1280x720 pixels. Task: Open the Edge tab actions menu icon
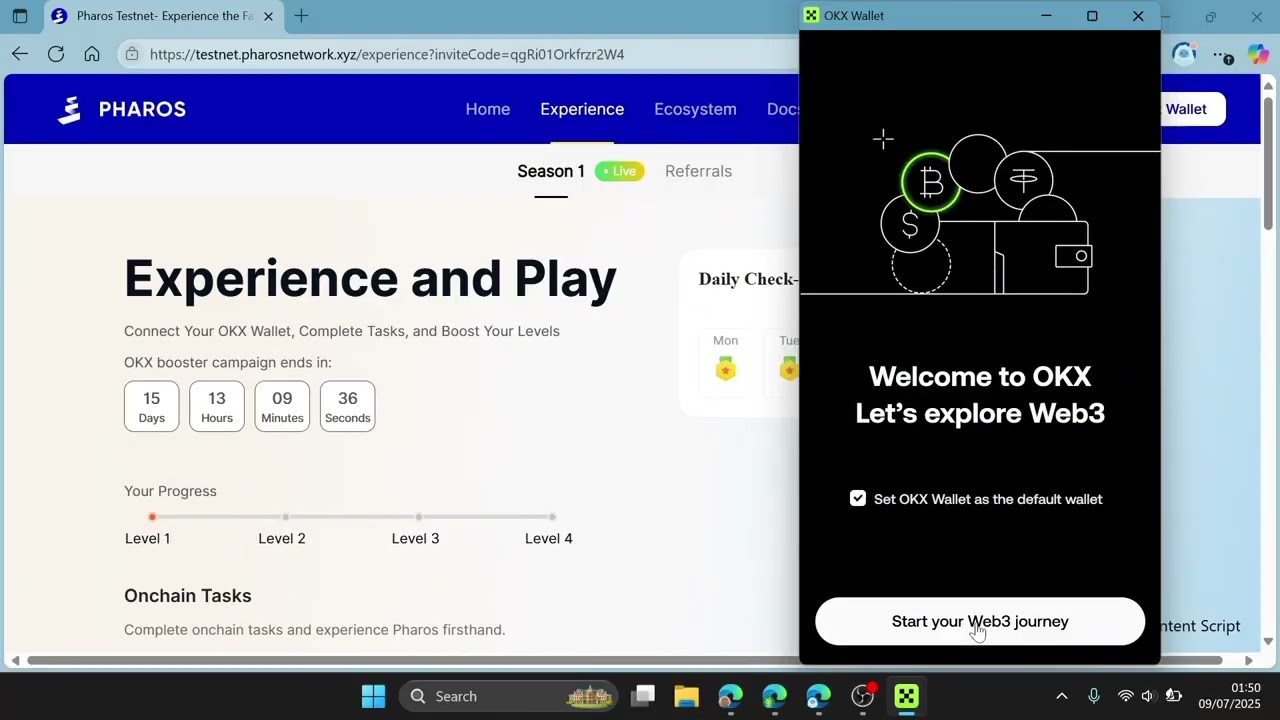tap(19, 16)
